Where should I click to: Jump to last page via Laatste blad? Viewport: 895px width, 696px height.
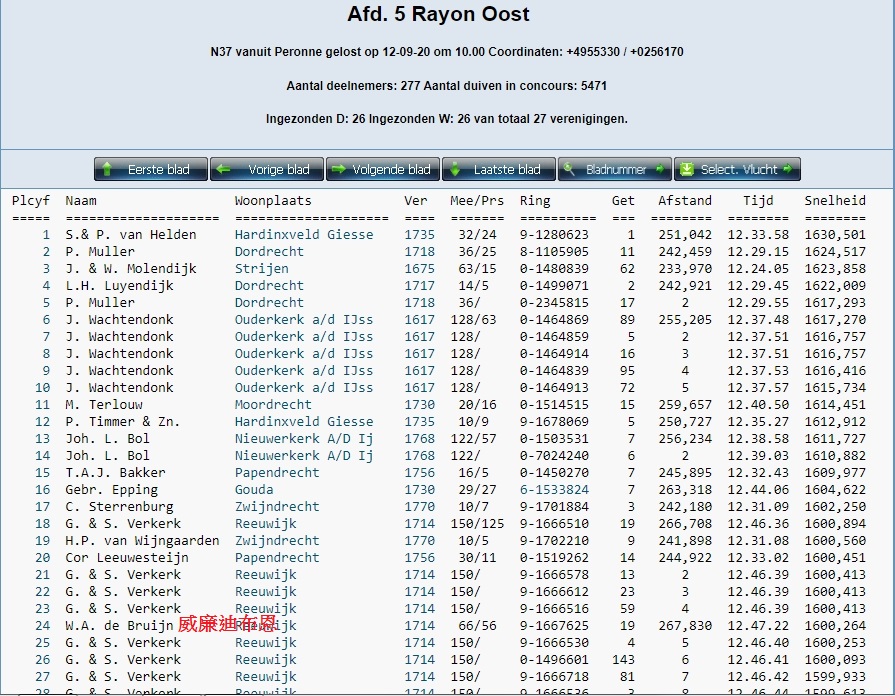(498, 169)
